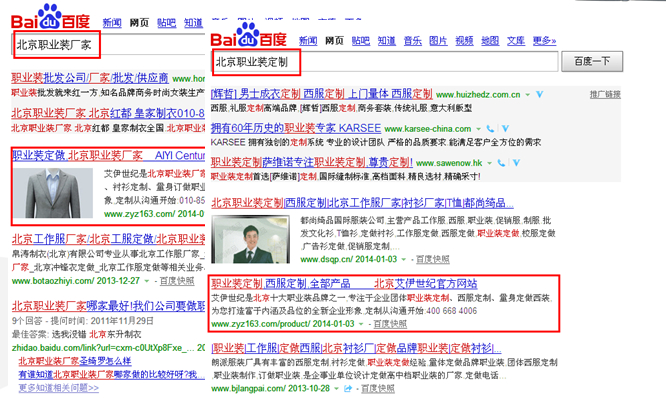The height and width of the screenshot is (398, 666).
Task: Click the V verified icon beside karsee-china.com
Action: 505,128
